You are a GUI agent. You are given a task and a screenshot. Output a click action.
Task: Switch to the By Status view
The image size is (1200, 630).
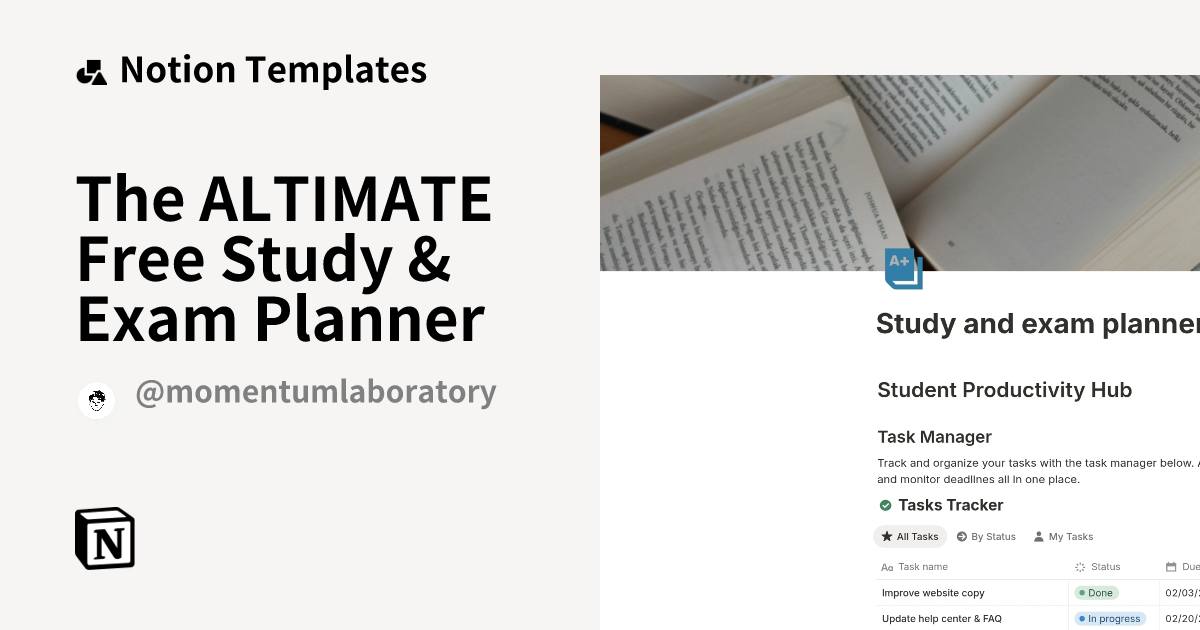[992, 536]
